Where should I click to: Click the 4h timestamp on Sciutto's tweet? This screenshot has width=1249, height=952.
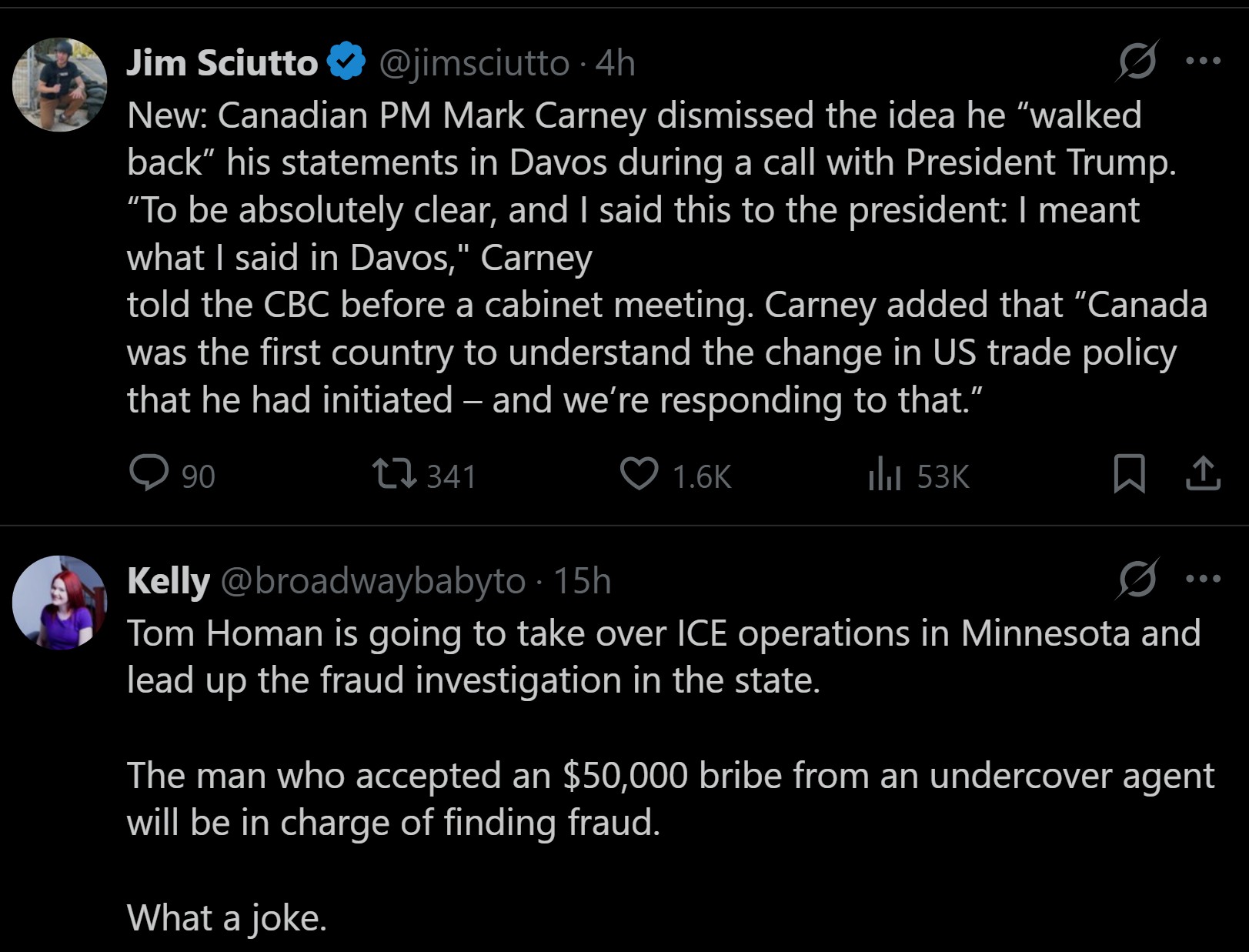(616, 63)
